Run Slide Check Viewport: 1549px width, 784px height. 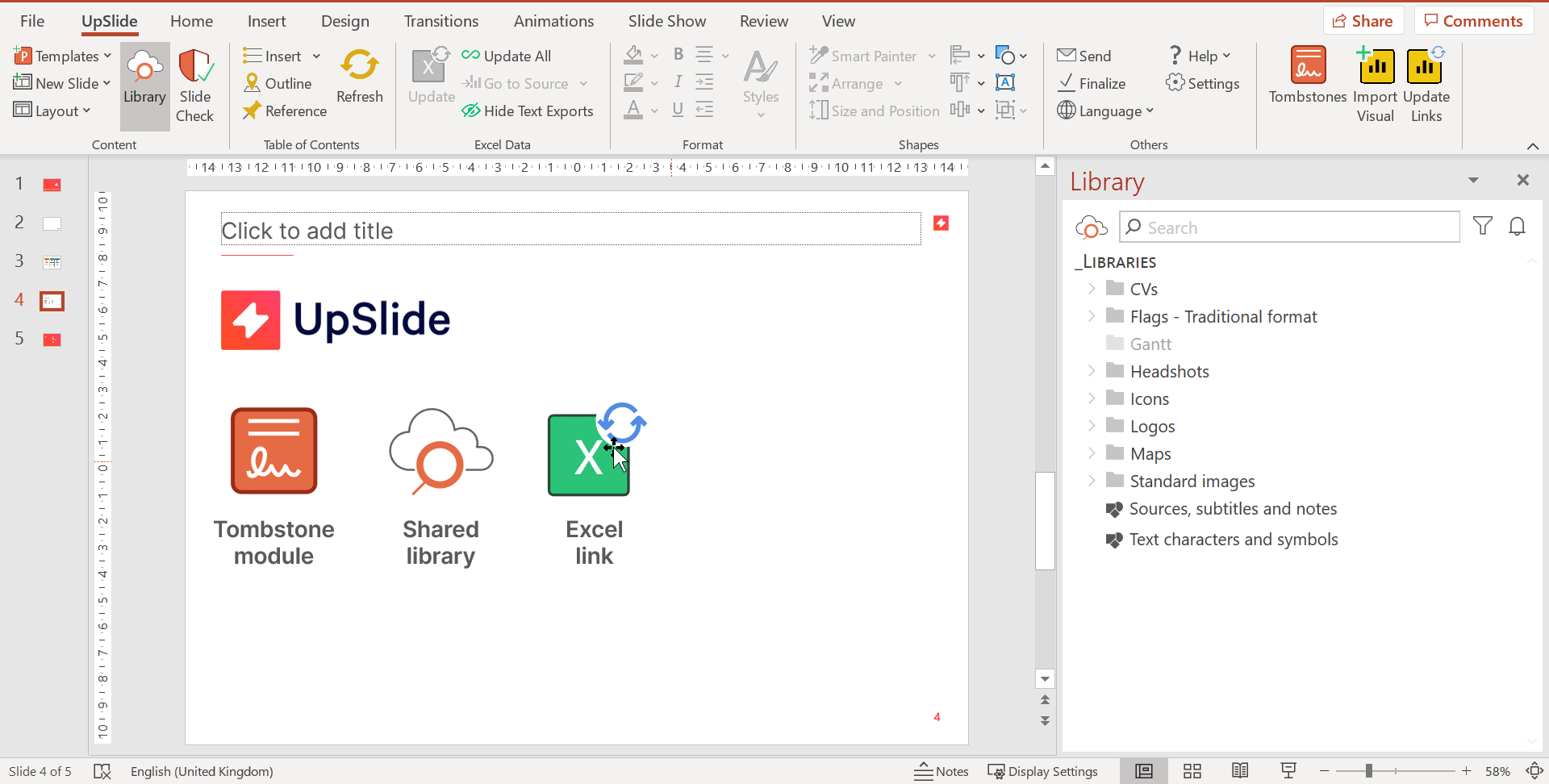click(x=195, y=85)
